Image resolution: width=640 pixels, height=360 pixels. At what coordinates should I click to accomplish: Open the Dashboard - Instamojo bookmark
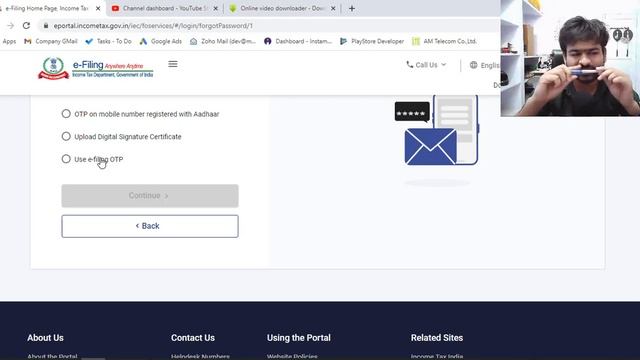tap(298, 41)
